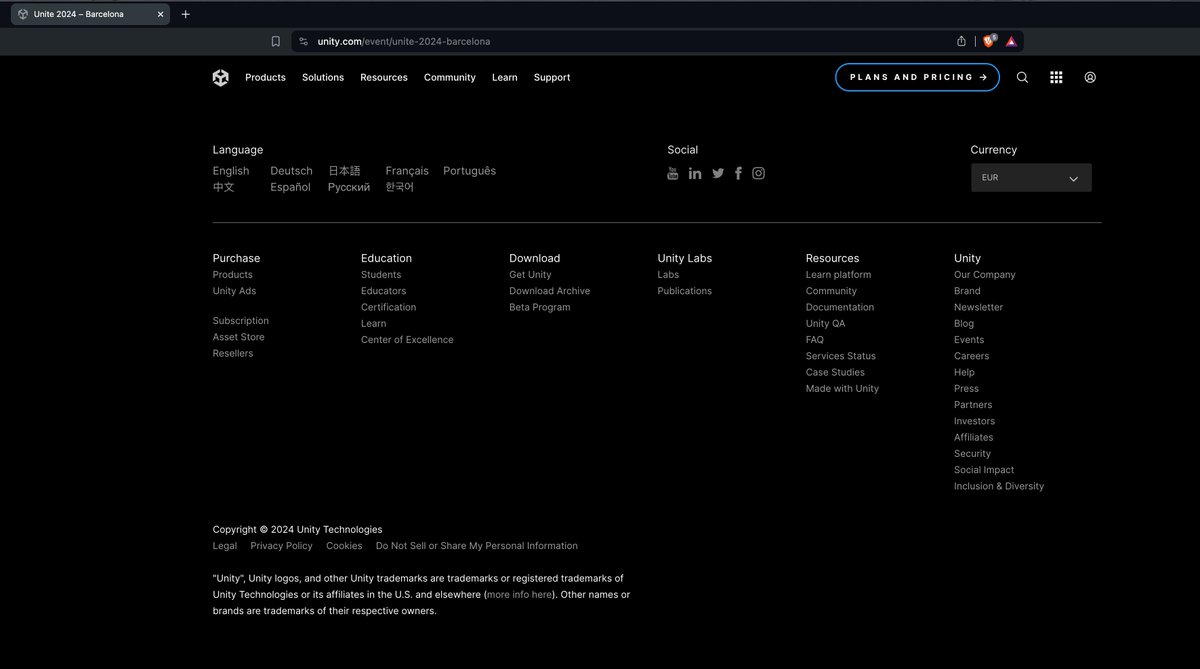Open the user account profile icon
This screenshot has width=1200, height=669.
(x=1090, y=77)
